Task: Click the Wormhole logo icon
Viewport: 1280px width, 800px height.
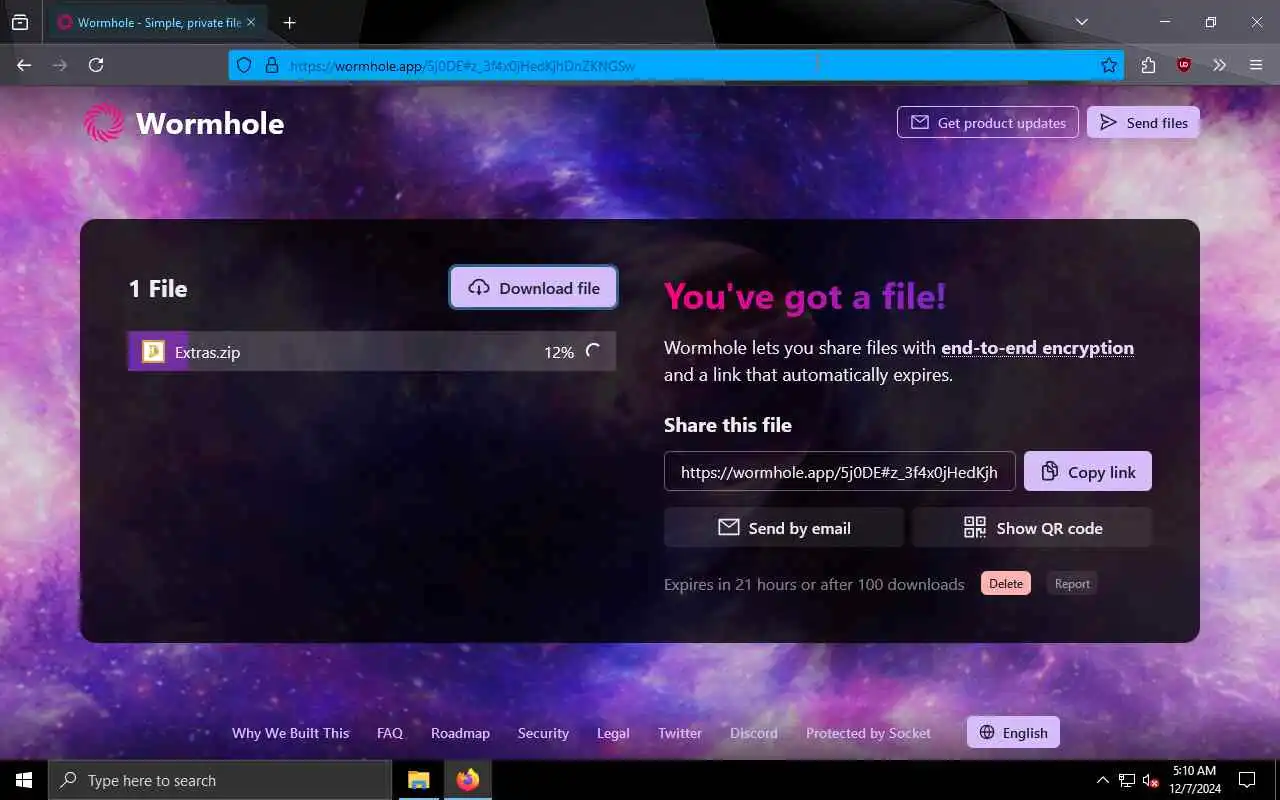Action: tap(104, 123)
